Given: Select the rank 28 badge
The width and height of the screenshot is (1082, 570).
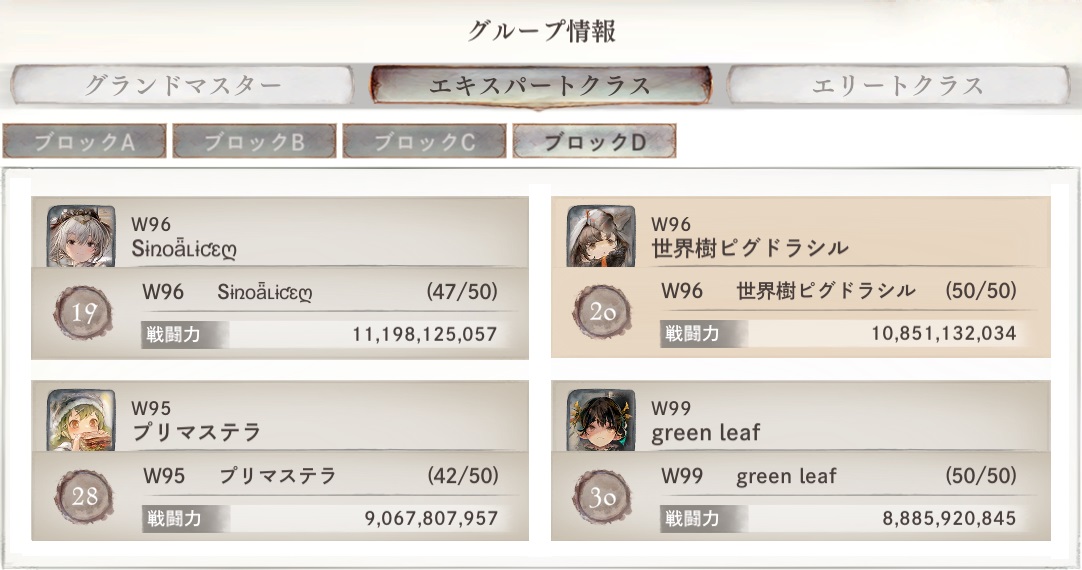Looking at the screenshot, I should (84, 497).
